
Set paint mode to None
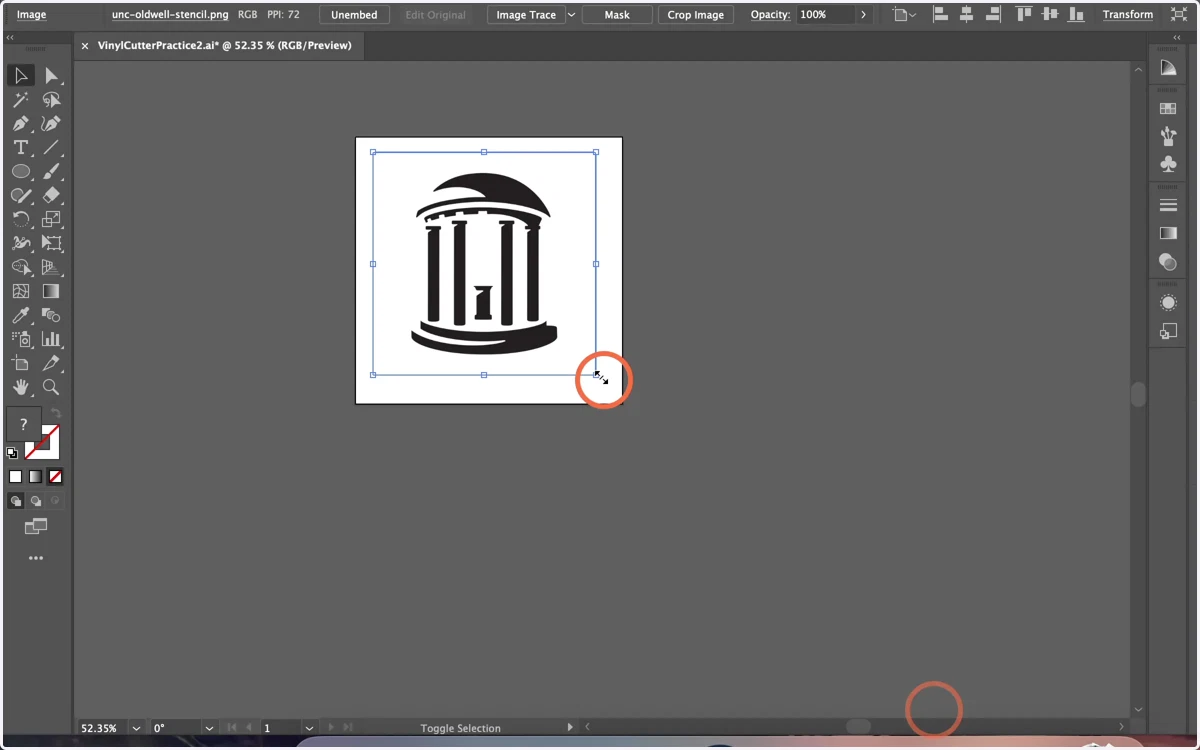pyautogui.click(x=55, y=477)
